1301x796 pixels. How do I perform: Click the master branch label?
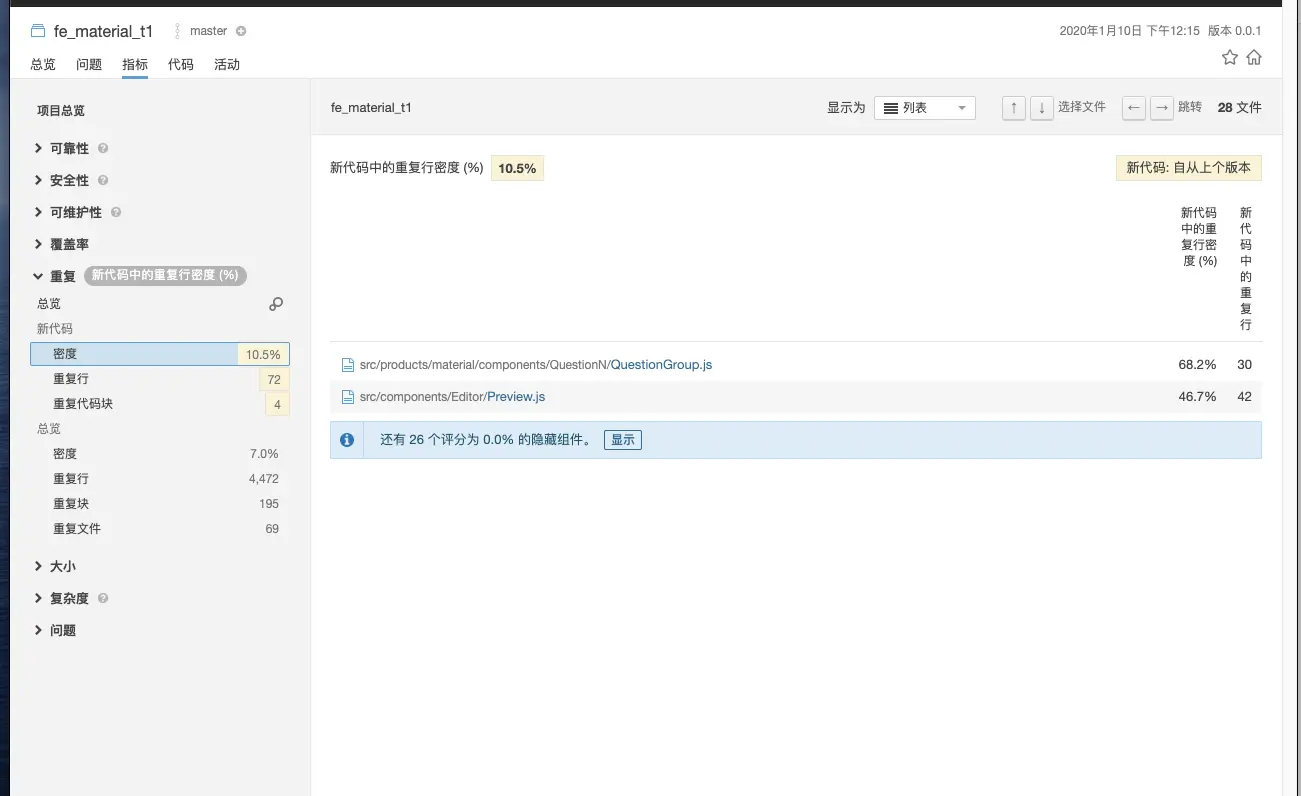[208, 31]
